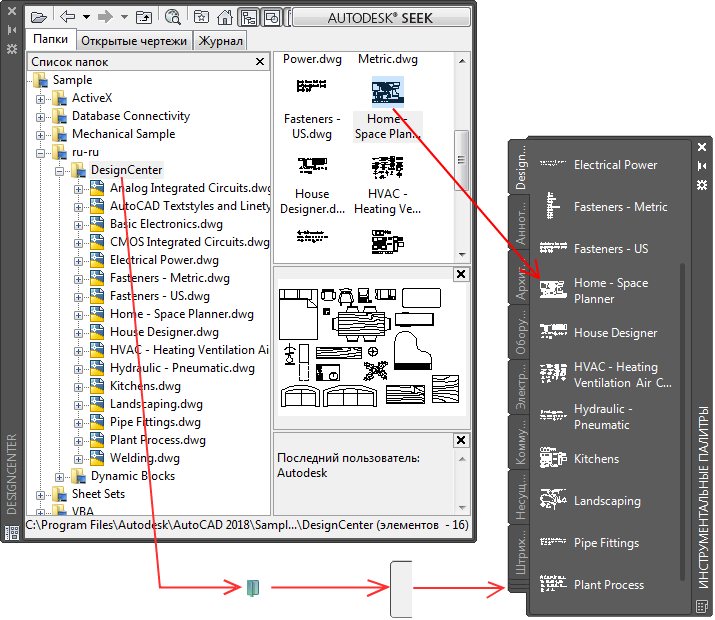Click the Forward arrow toolbar icon
The width and height of the screenshot is (715, 620).
click(x=105, y=17)
